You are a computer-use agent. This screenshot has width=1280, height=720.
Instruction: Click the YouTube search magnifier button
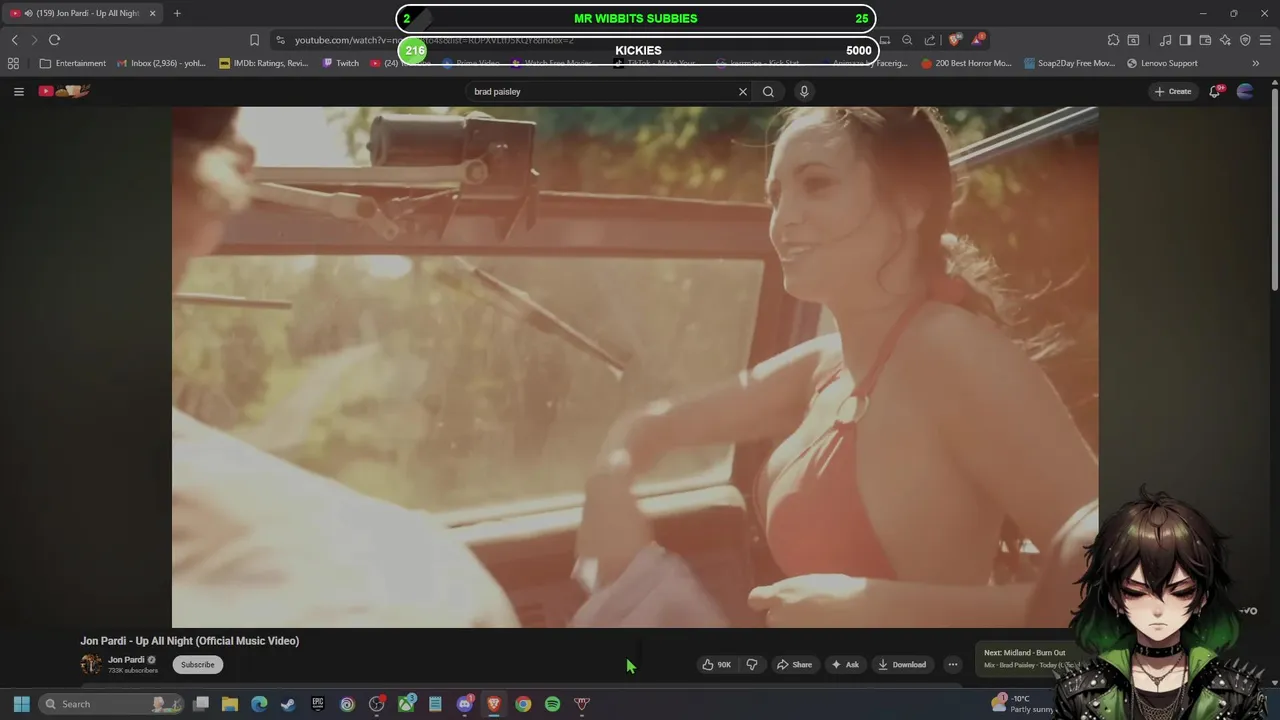pyautogui.click(x=768, y=91)
